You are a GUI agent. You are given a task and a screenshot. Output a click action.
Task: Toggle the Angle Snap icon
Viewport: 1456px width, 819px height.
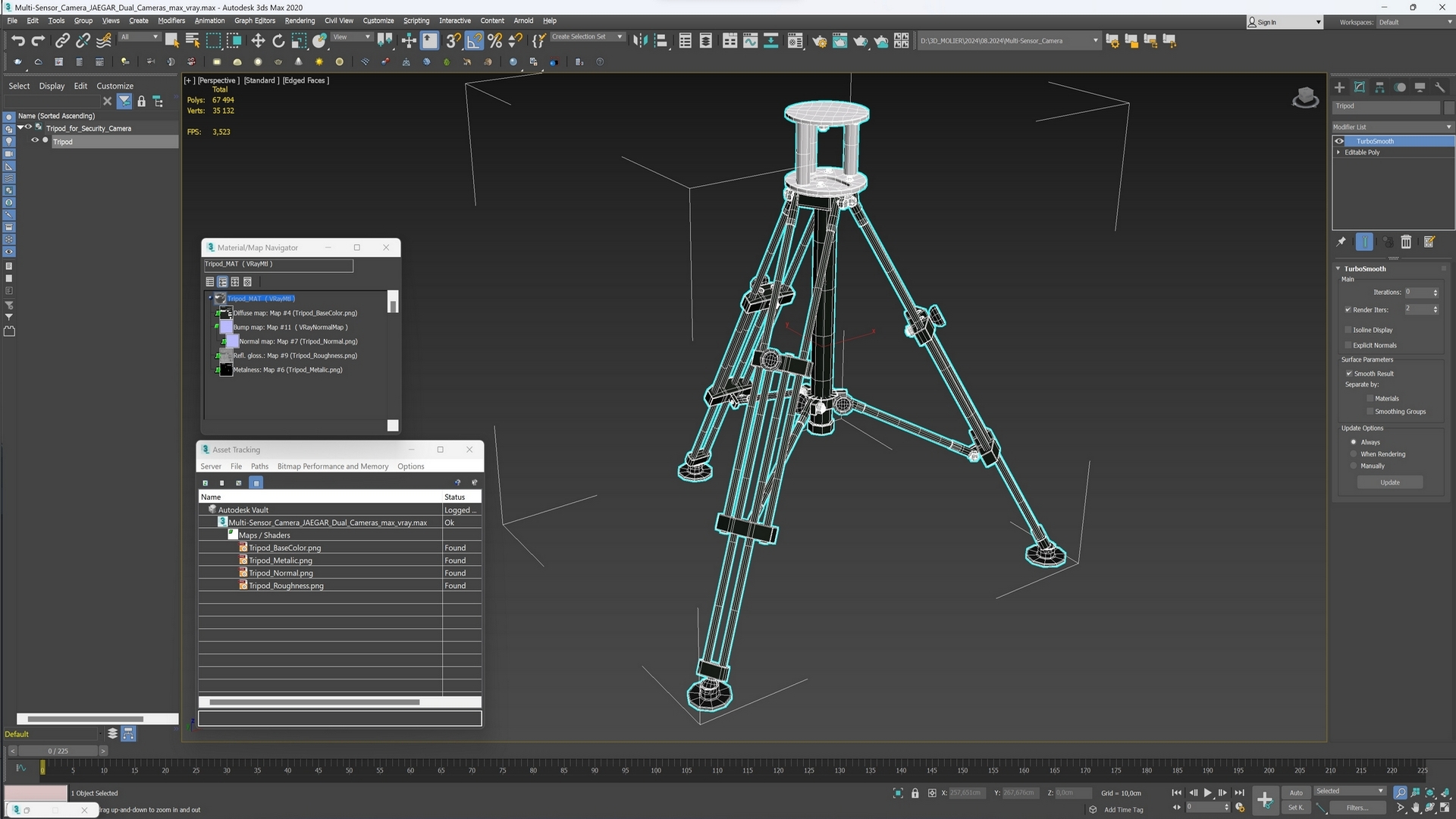click(474, 41)
